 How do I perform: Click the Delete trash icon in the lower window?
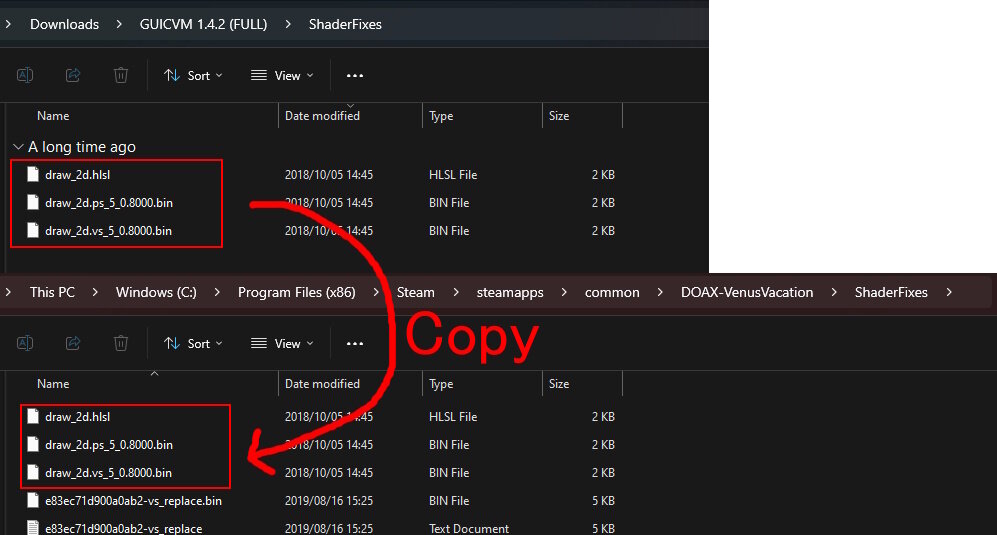121,343
